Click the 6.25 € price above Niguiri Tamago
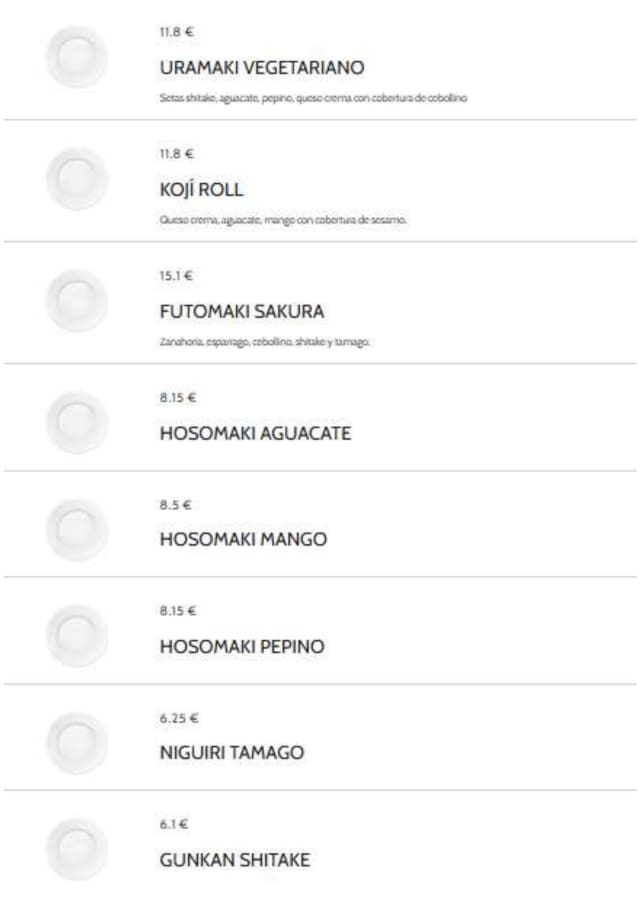This screenshot has height=906, width=640. pos(178,718)
